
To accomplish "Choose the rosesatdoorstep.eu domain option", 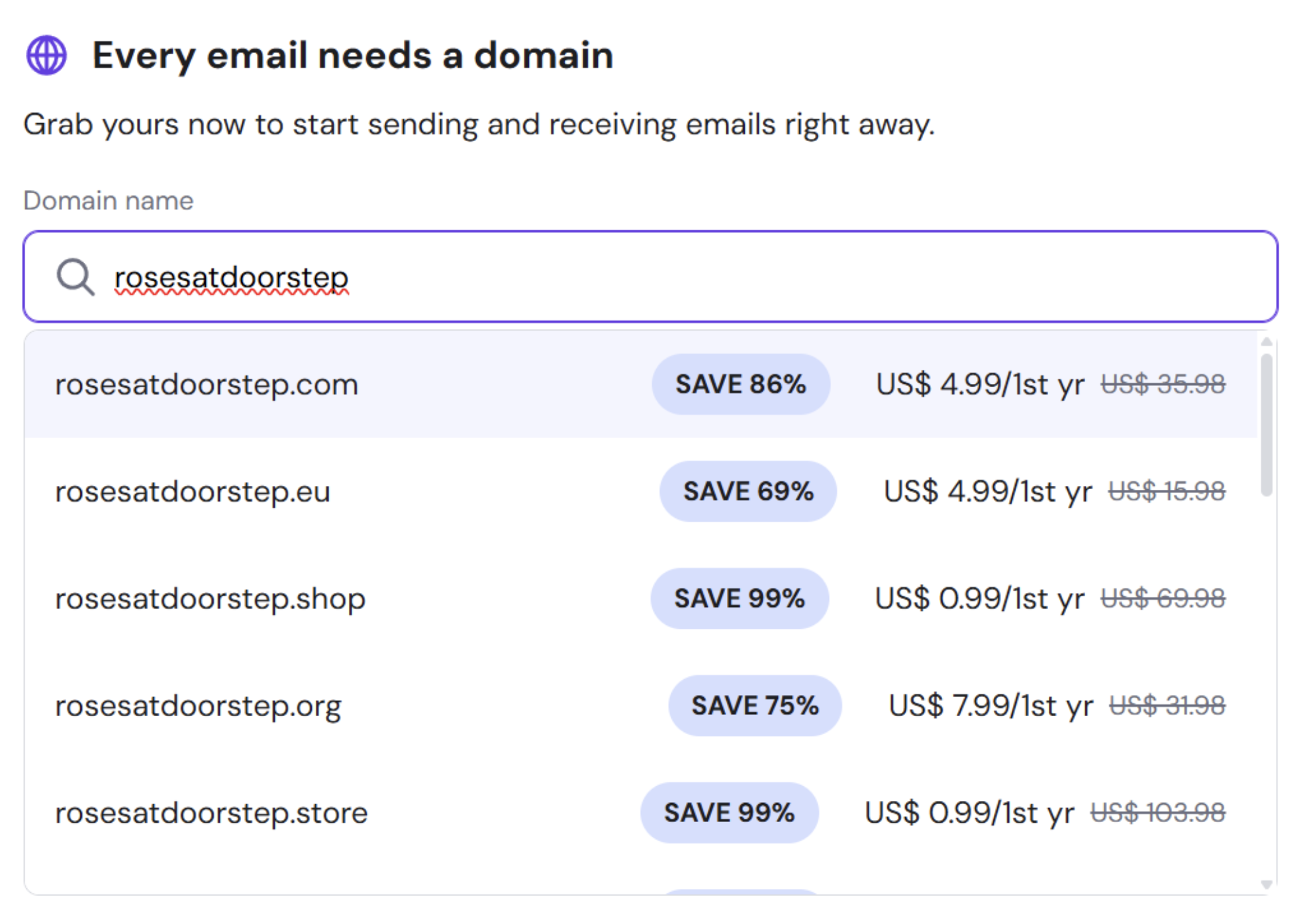I will pos(193,492).
